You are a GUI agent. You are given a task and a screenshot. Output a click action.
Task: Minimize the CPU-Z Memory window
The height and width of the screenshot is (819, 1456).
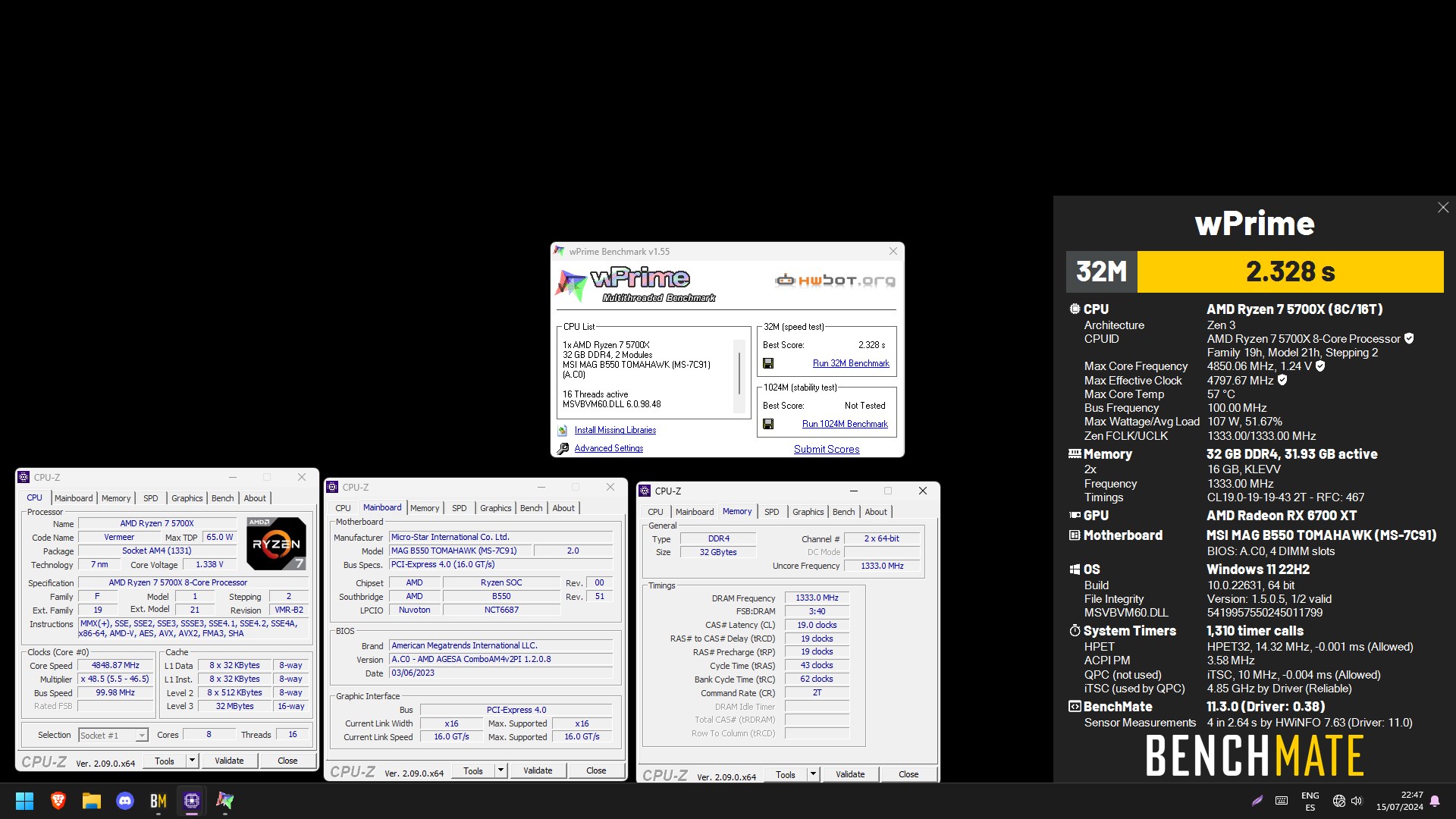click(x=853, y=491)
